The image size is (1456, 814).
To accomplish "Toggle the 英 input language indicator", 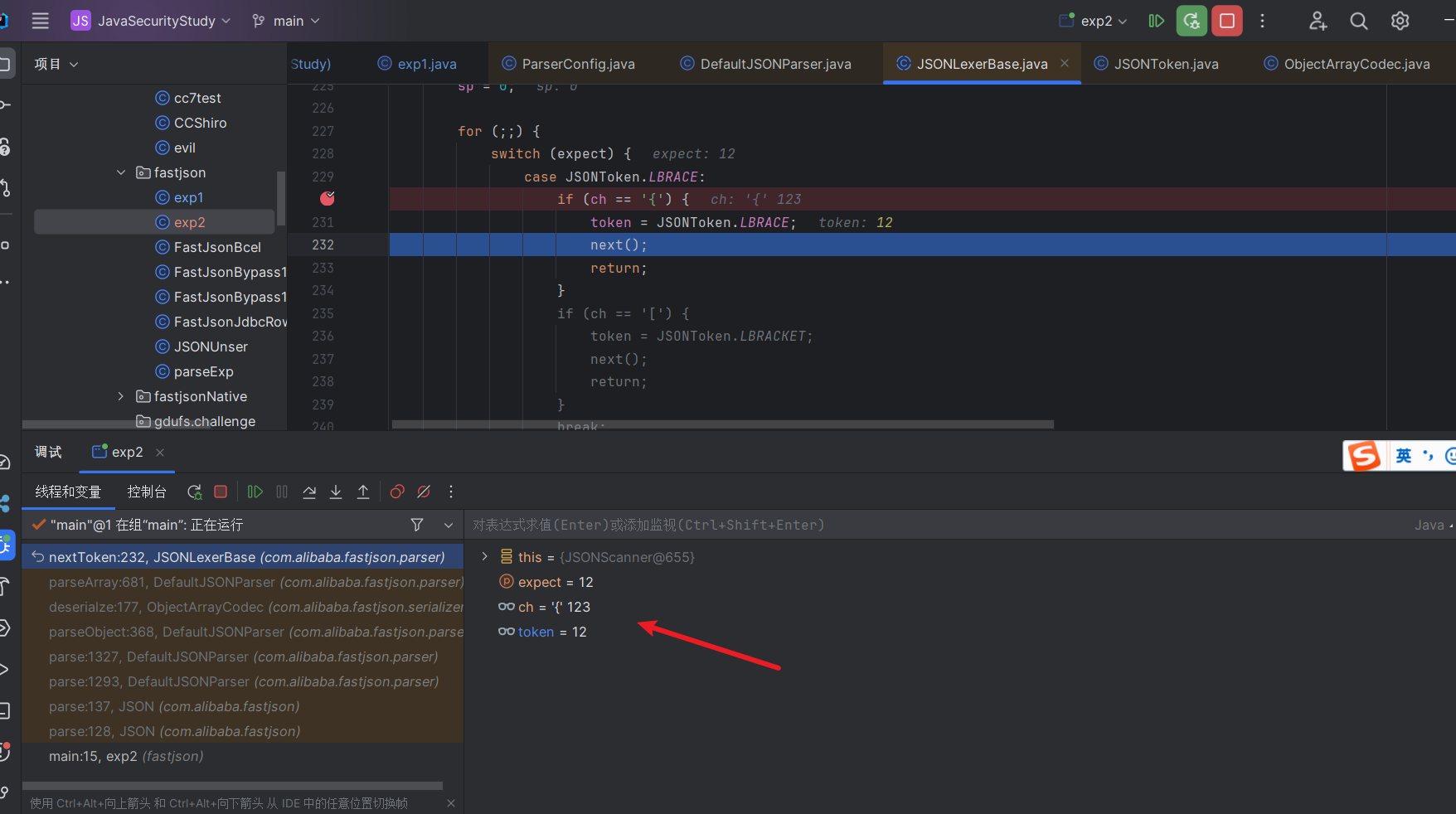I will (x=1403, y=456).
